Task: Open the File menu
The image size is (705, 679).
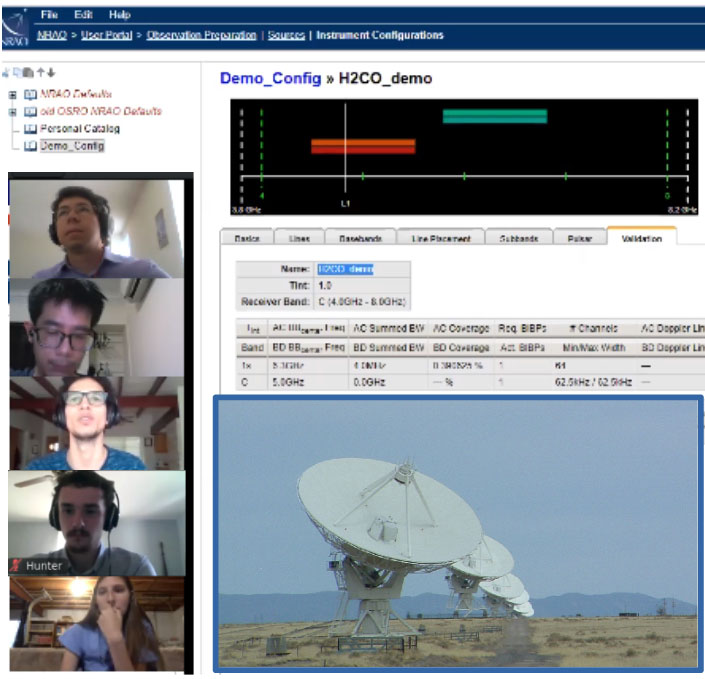Action: (x=49, y=15)
